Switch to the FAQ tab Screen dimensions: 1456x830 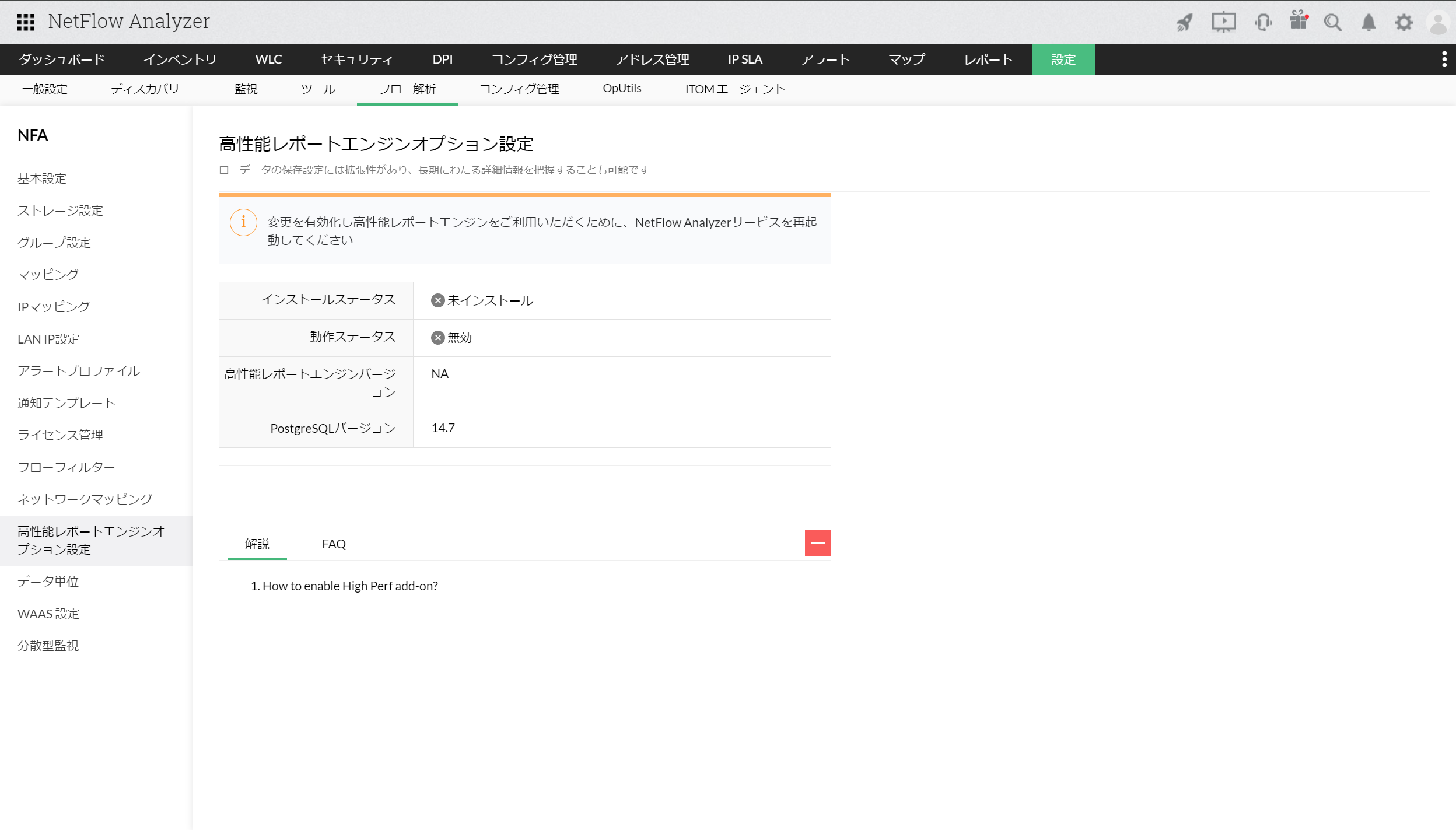coord(334,544)
